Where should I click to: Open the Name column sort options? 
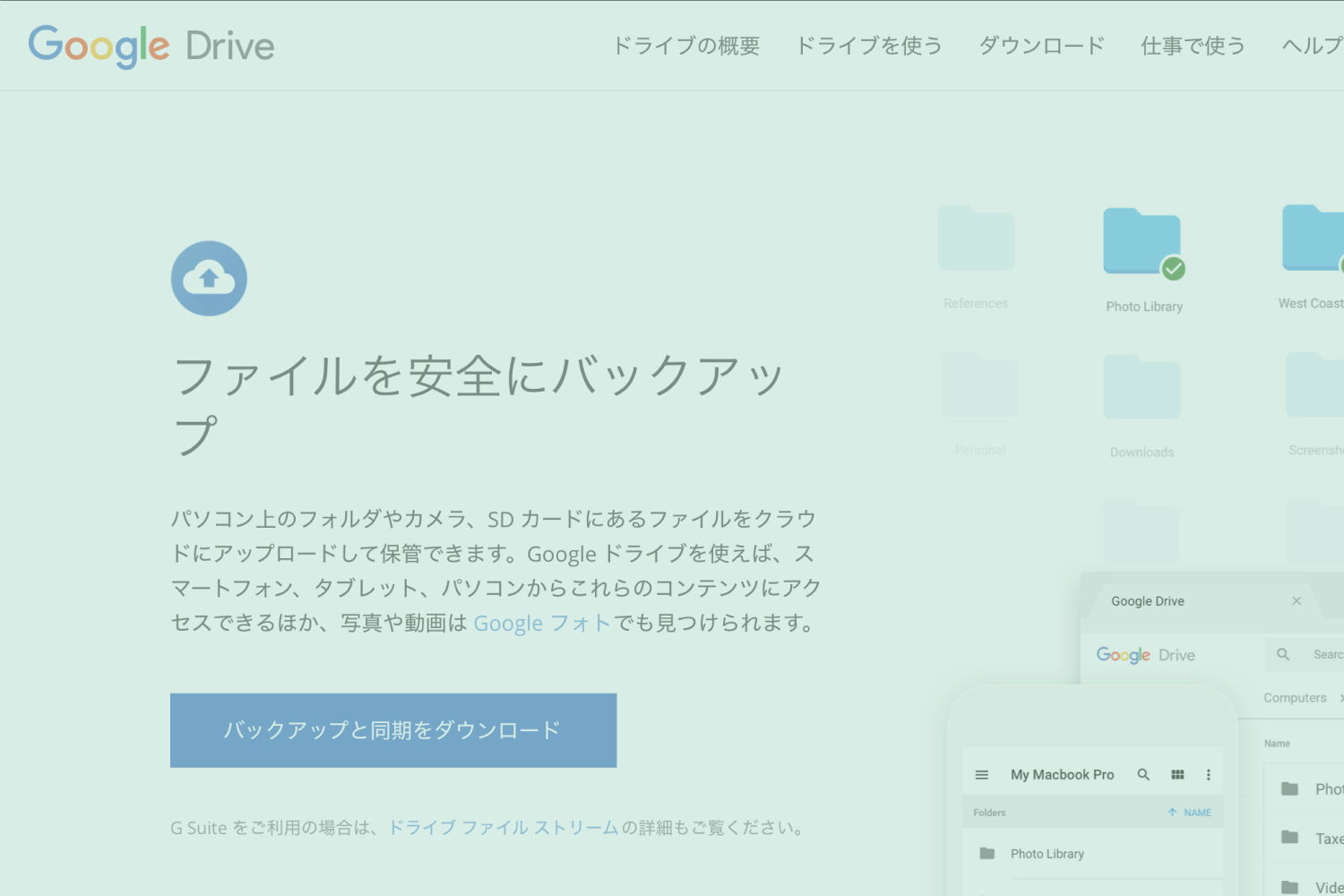coord(1278,743)
